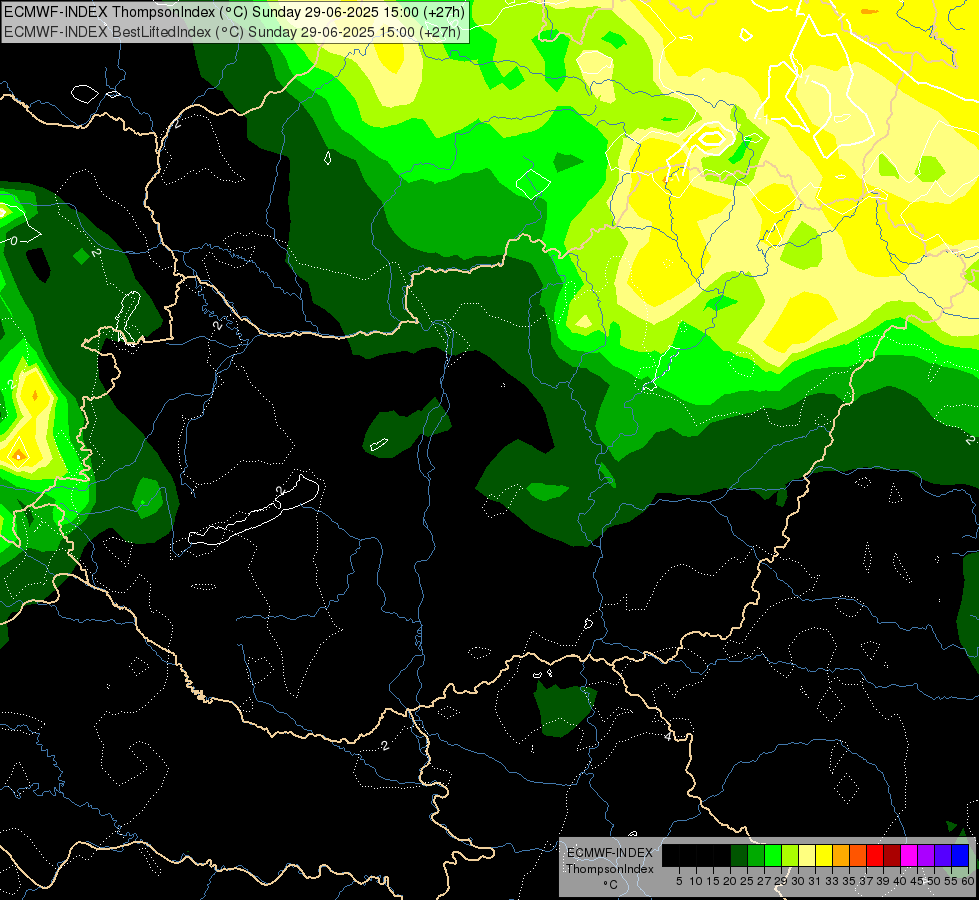The height and width of the screenshot is (900, 979).
Task: Click the blue 55-60 legend swatch
Action: (x=960, y=856)
